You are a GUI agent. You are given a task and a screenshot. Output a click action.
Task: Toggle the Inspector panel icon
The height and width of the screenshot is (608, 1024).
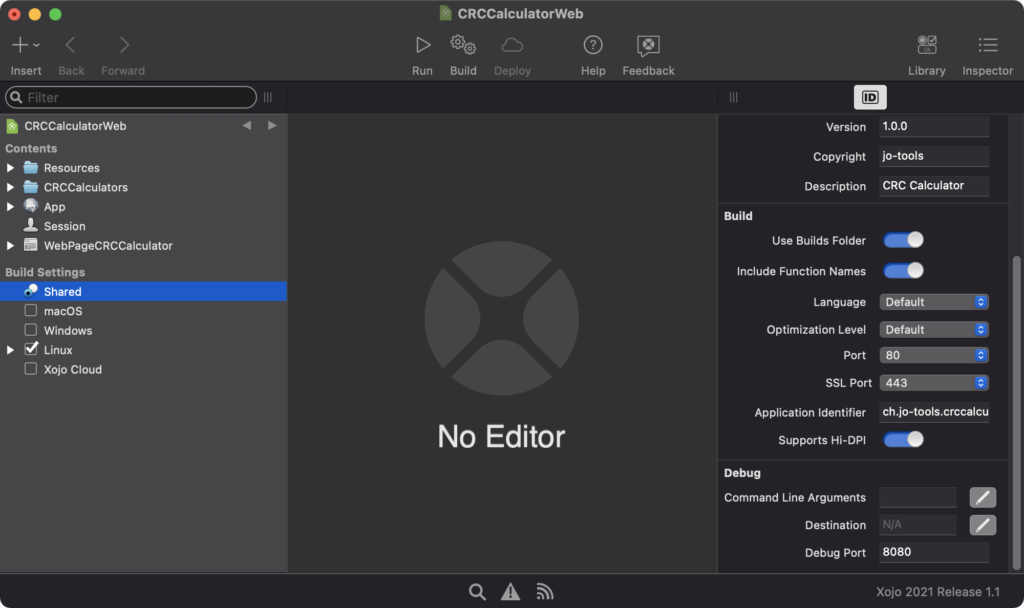pyautogui.click(x=987, y=45)
